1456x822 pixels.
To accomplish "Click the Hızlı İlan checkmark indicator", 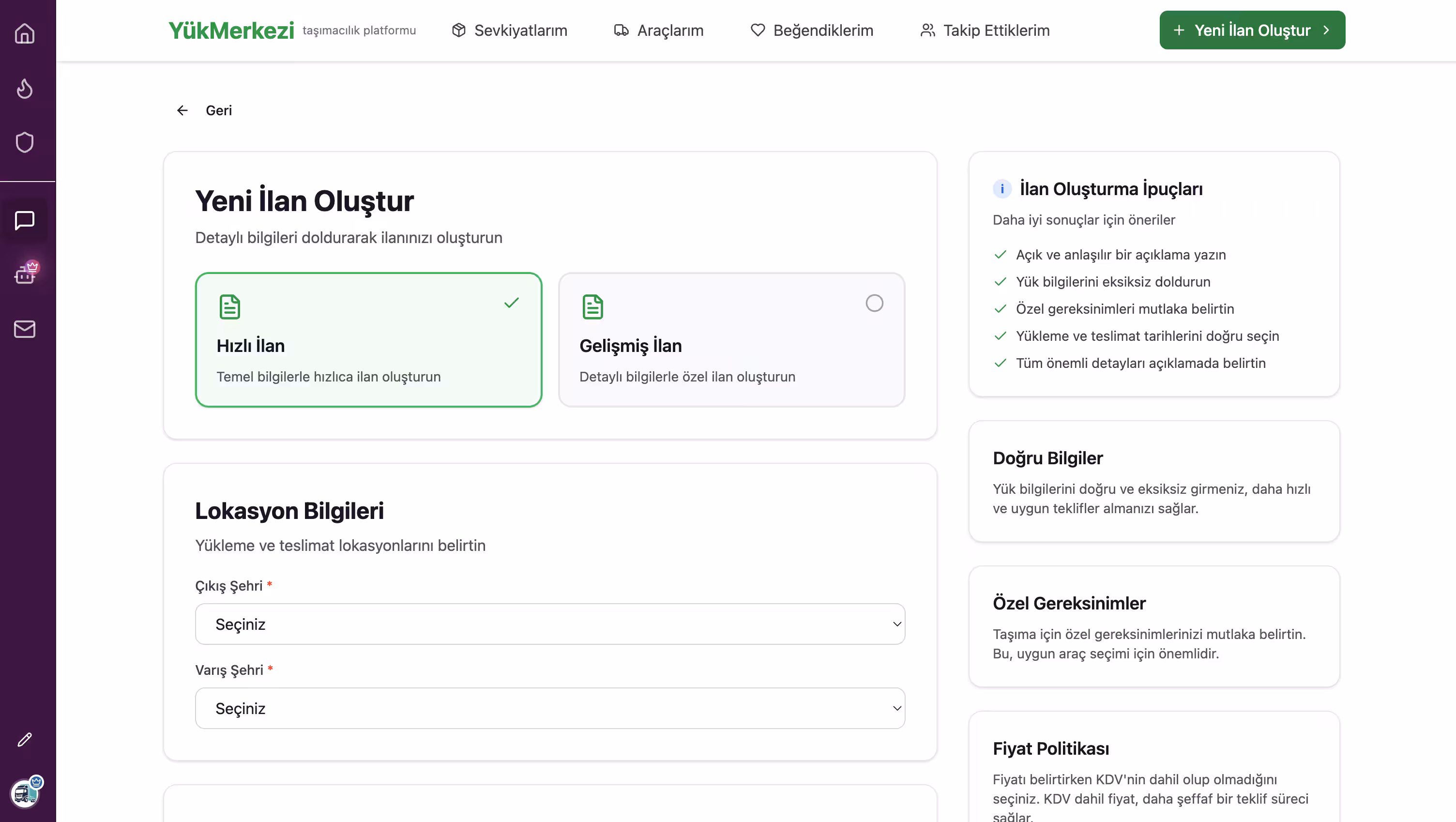I will (511, 304).
